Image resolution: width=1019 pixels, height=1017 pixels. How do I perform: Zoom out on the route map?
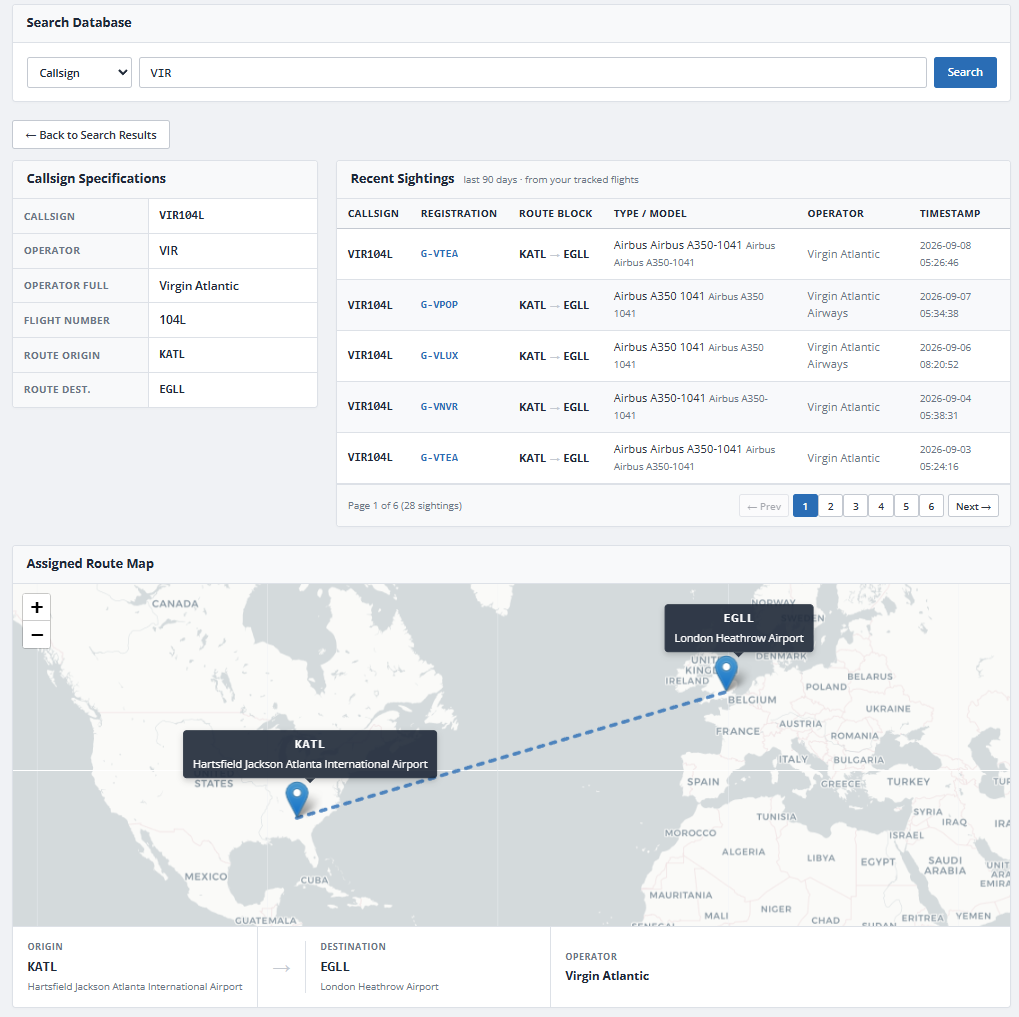(x=37, y=635)
